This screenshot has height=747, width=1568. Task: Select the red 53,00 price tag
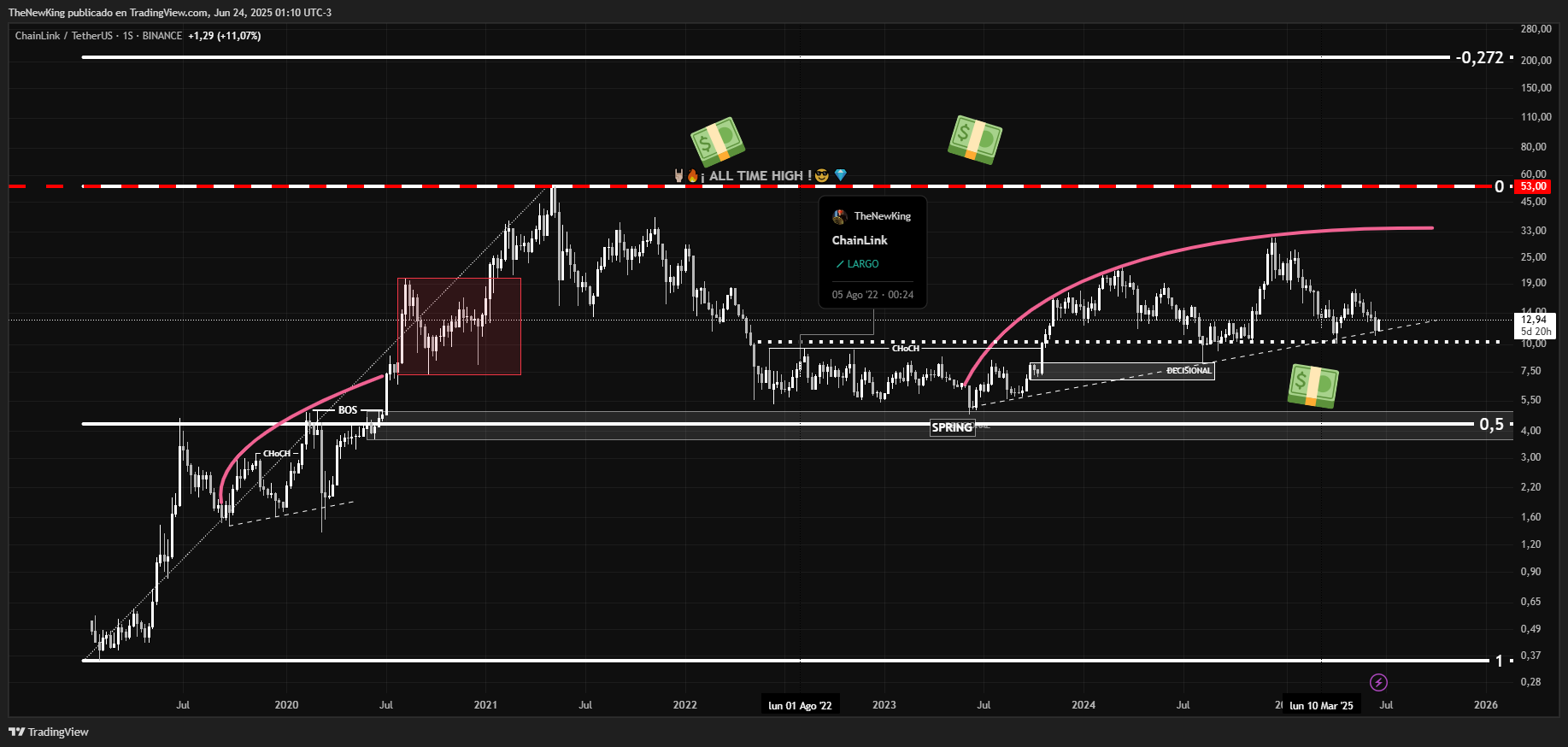pyautogui.click(x=1534, y=186)
